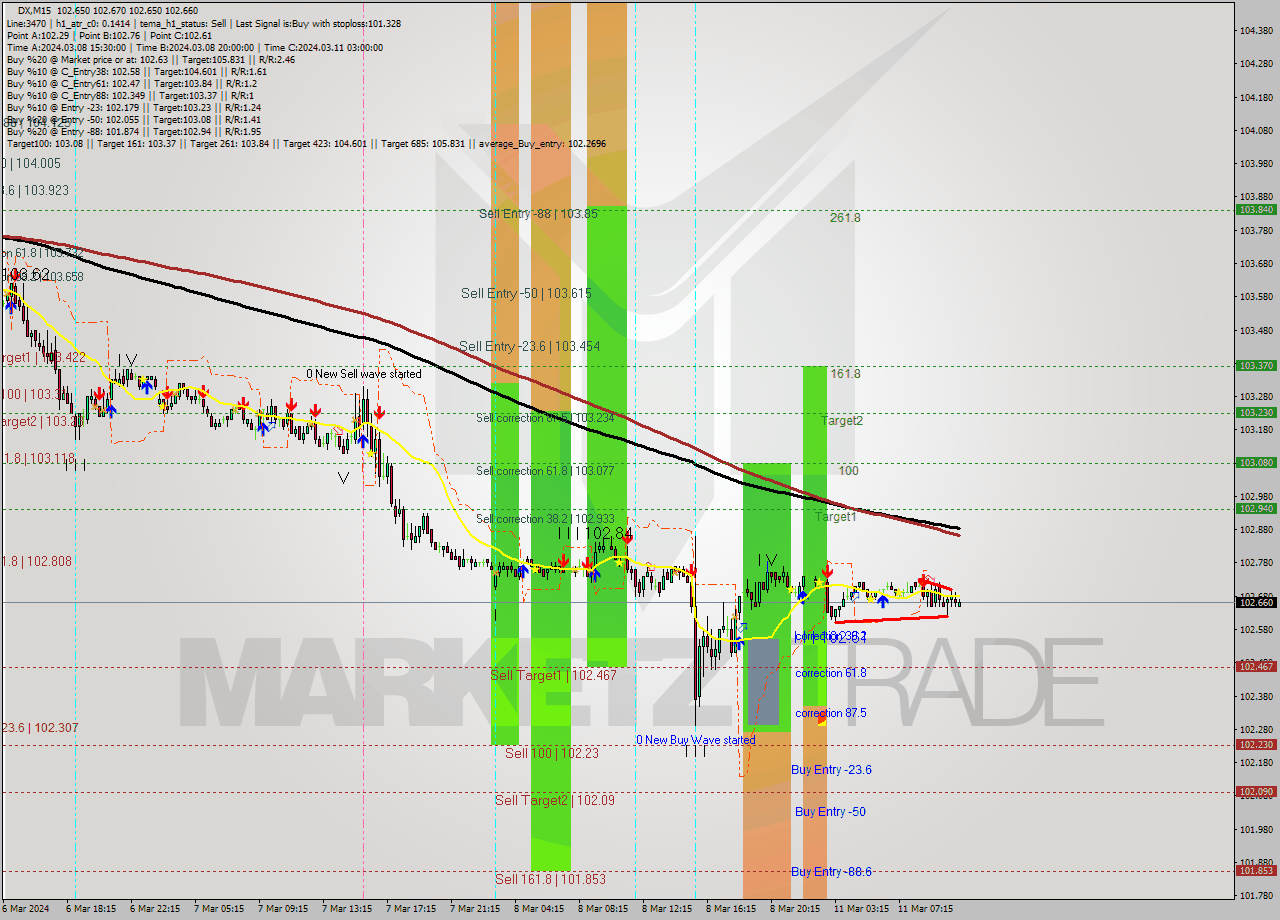Click the 'I I I 102.84' wave label
Viewport: 1280px width, 920px height.
point(594,533)
